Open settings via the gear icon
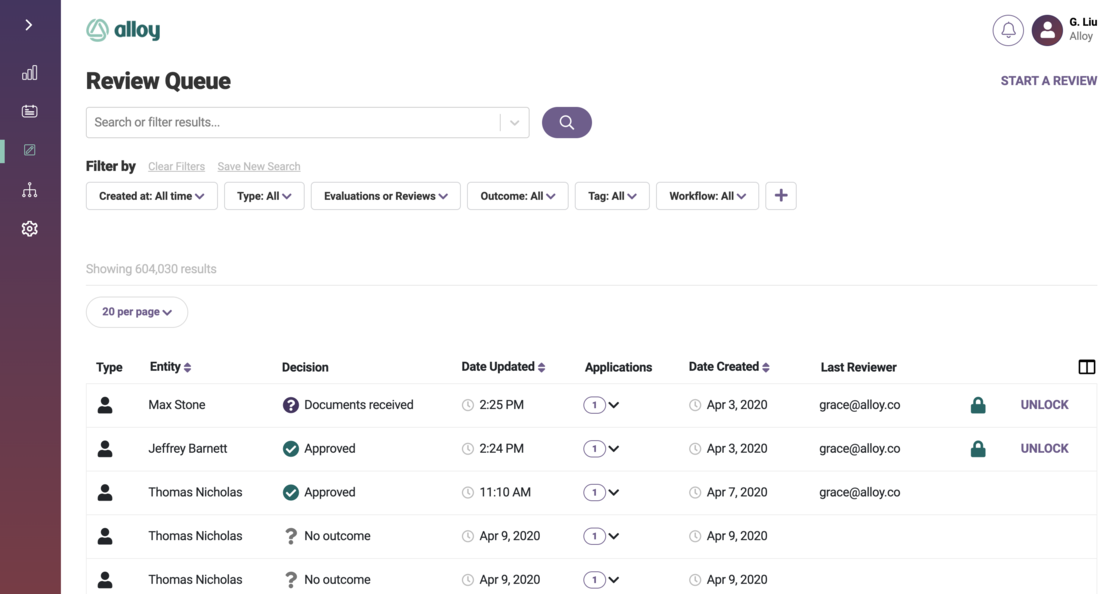The height and width of the screenshot is (594, 1120). pos(30,229)
